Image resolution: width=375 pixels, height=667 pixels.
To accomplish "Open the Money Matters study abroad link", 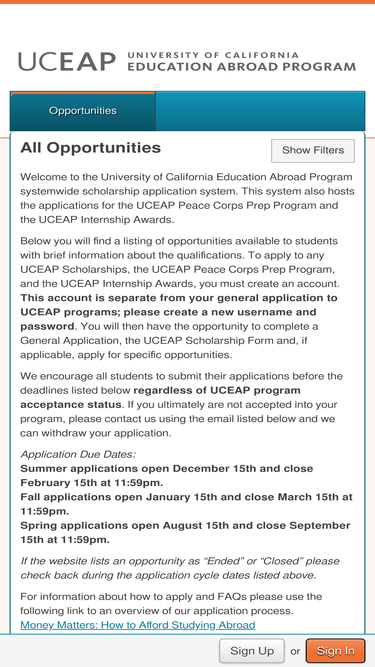I will tap(138, 625).
